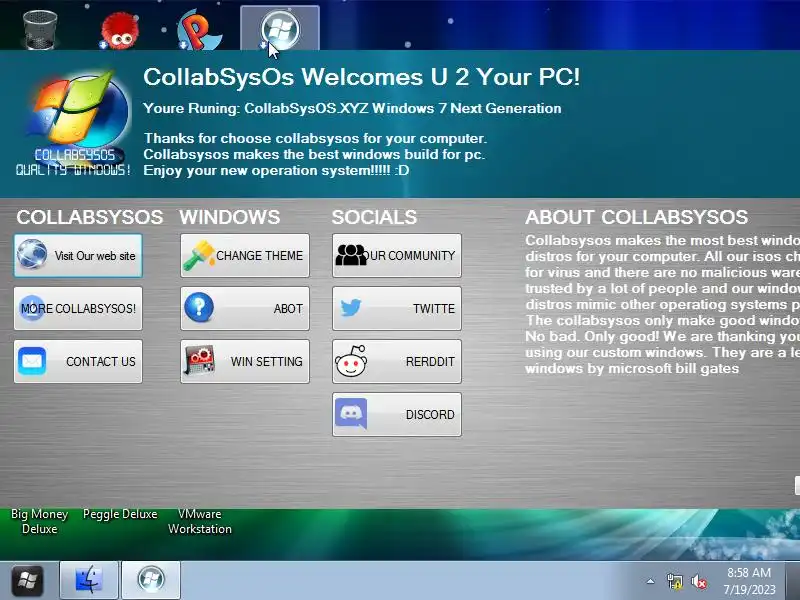Image resolution: width=800 pixels, height=600 pixels.
Task: Click the mail envelope icon
Action: pos(32,361)
